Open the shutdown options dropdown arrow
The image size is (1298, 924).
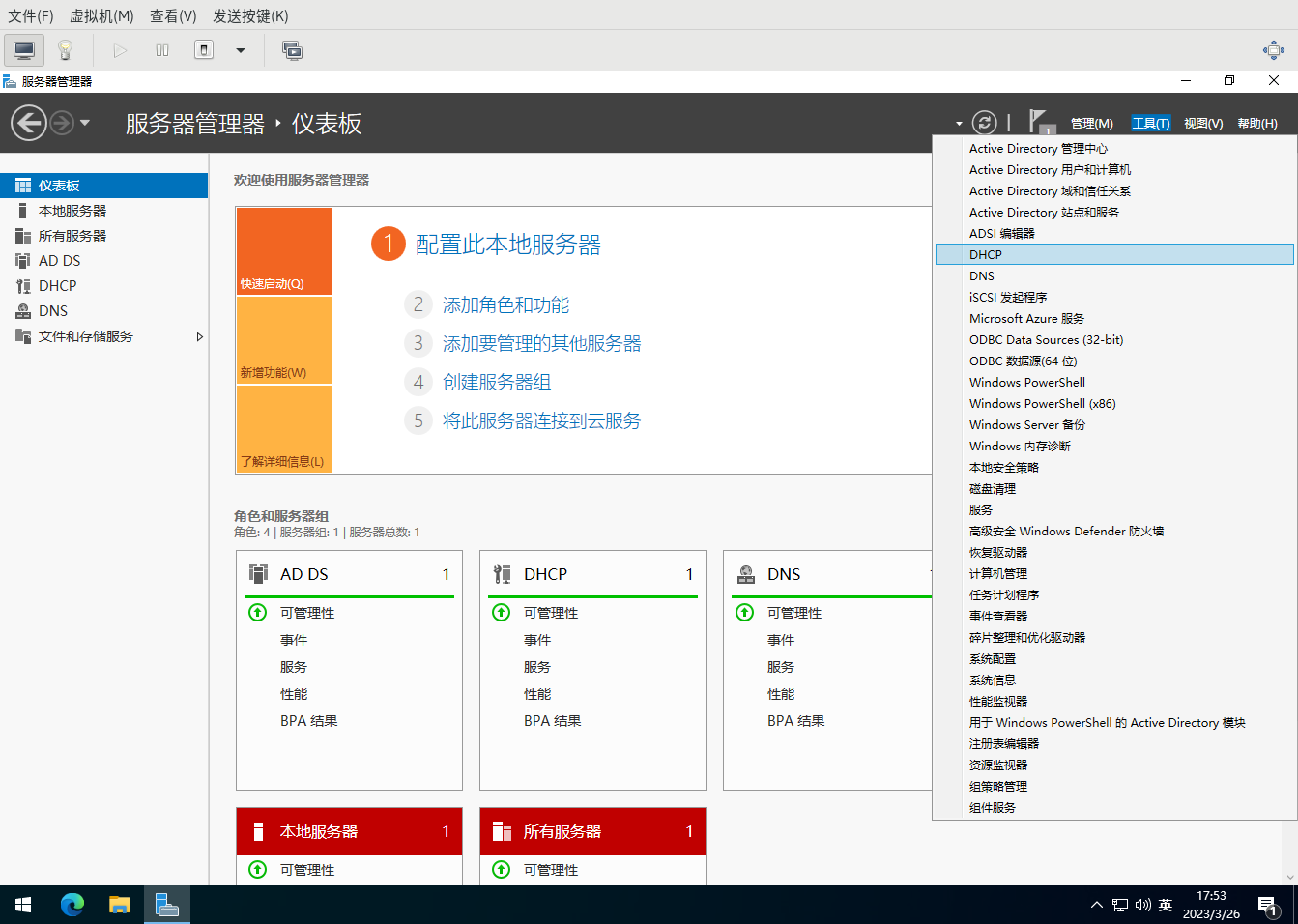(x=241, y=50)
